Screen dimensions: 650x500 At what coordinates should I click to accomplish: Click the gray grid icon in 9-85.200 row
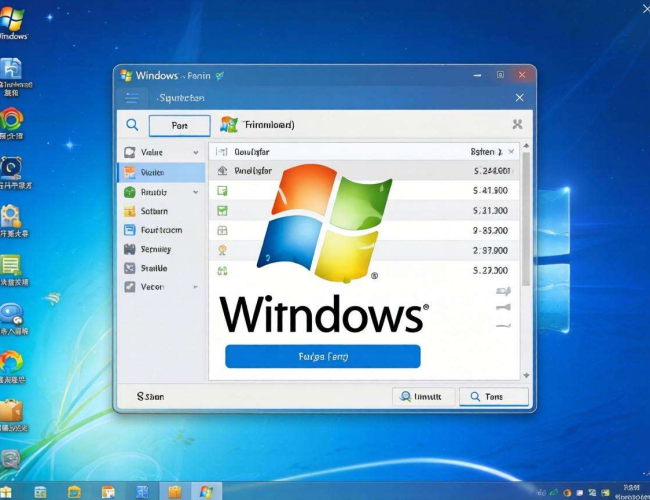223,231
